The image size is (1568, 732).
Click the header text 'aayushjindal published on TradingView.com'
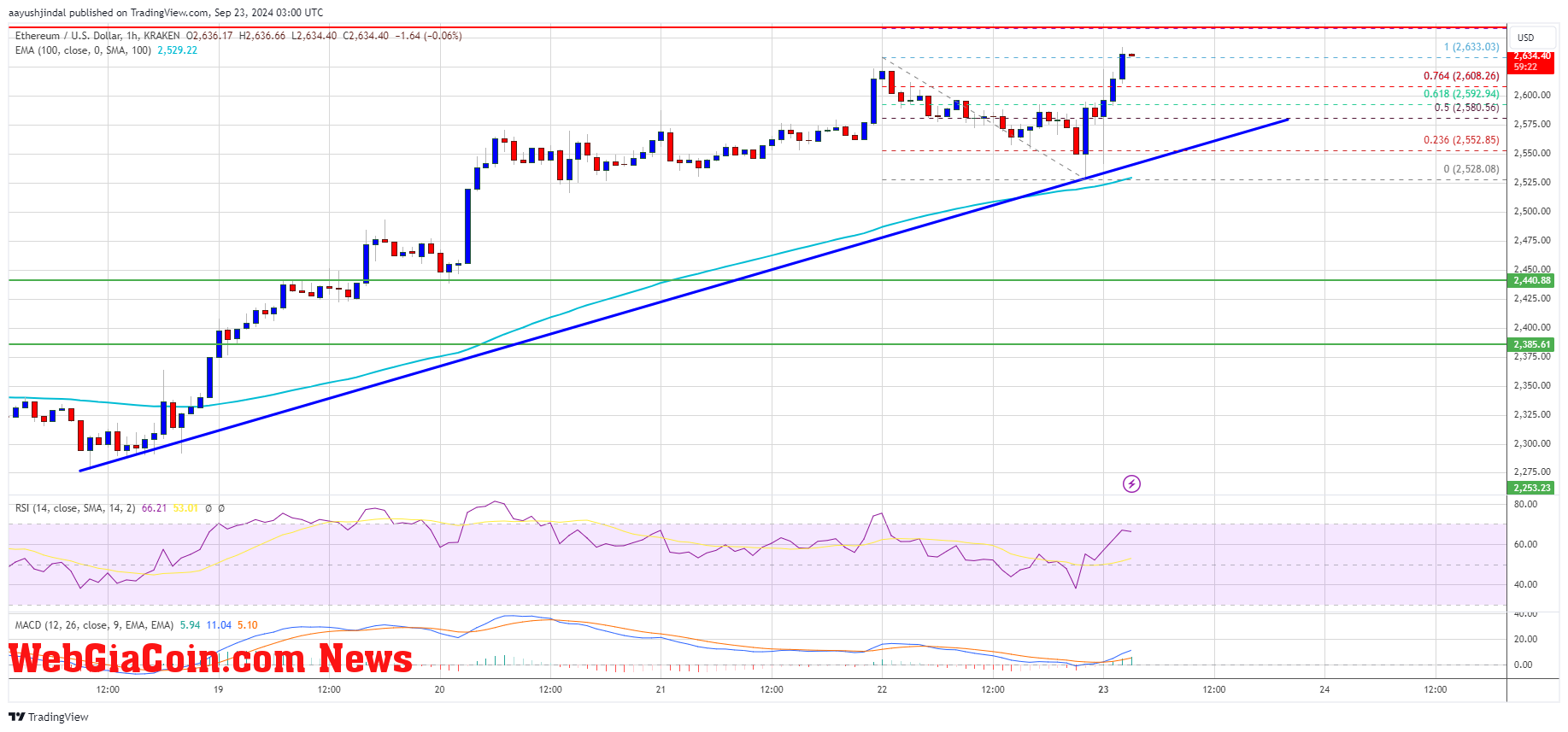(x=107, y=13)
